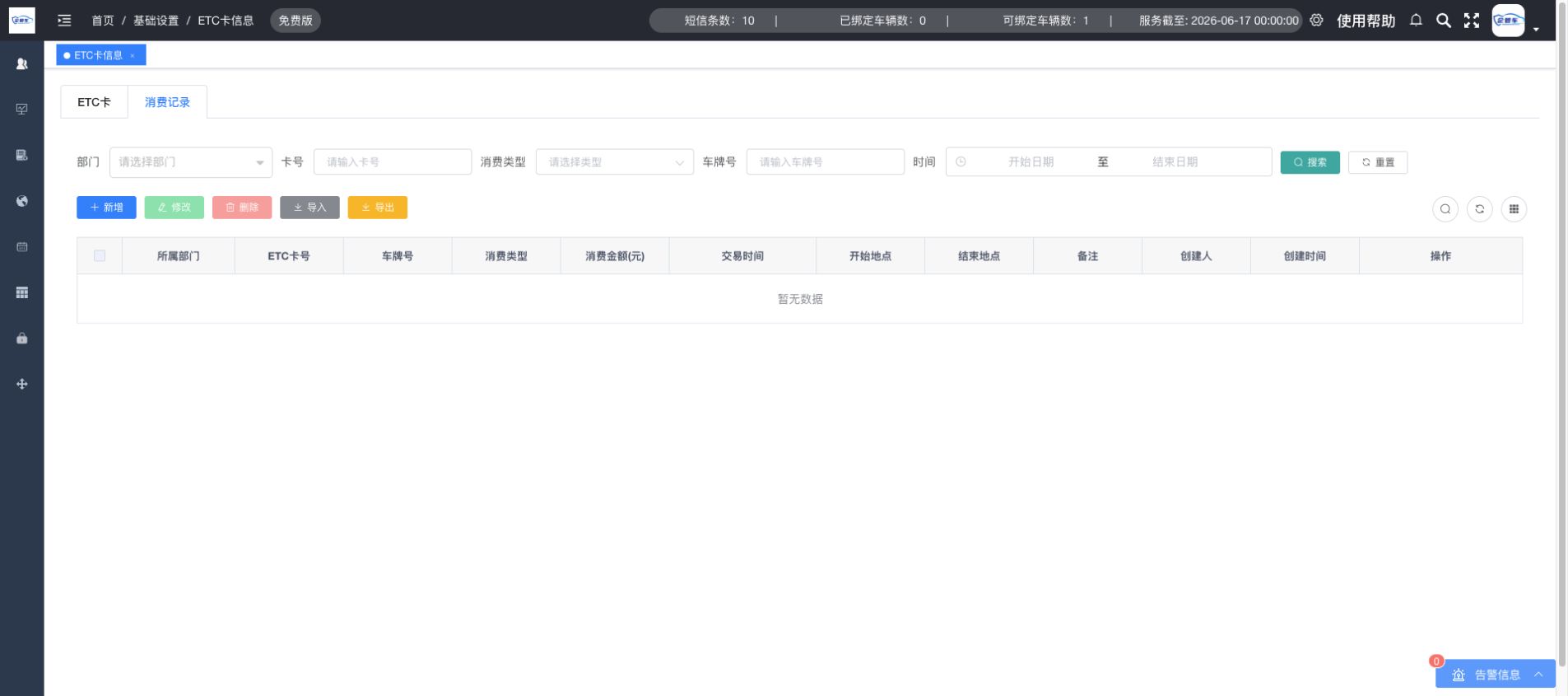
Task: Expand the user avatar dropdown arrow
Action: pos(1536,29)
